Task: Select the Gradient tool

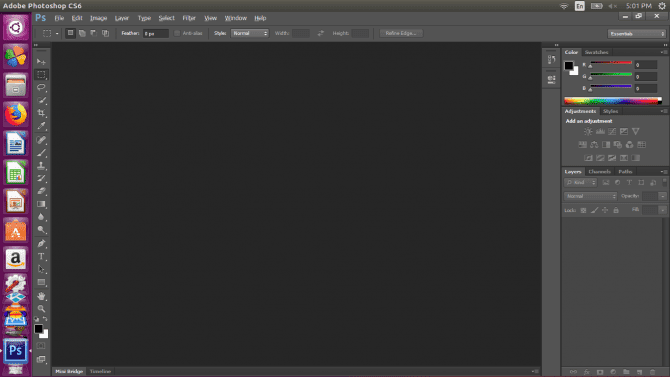Action: 41,204
